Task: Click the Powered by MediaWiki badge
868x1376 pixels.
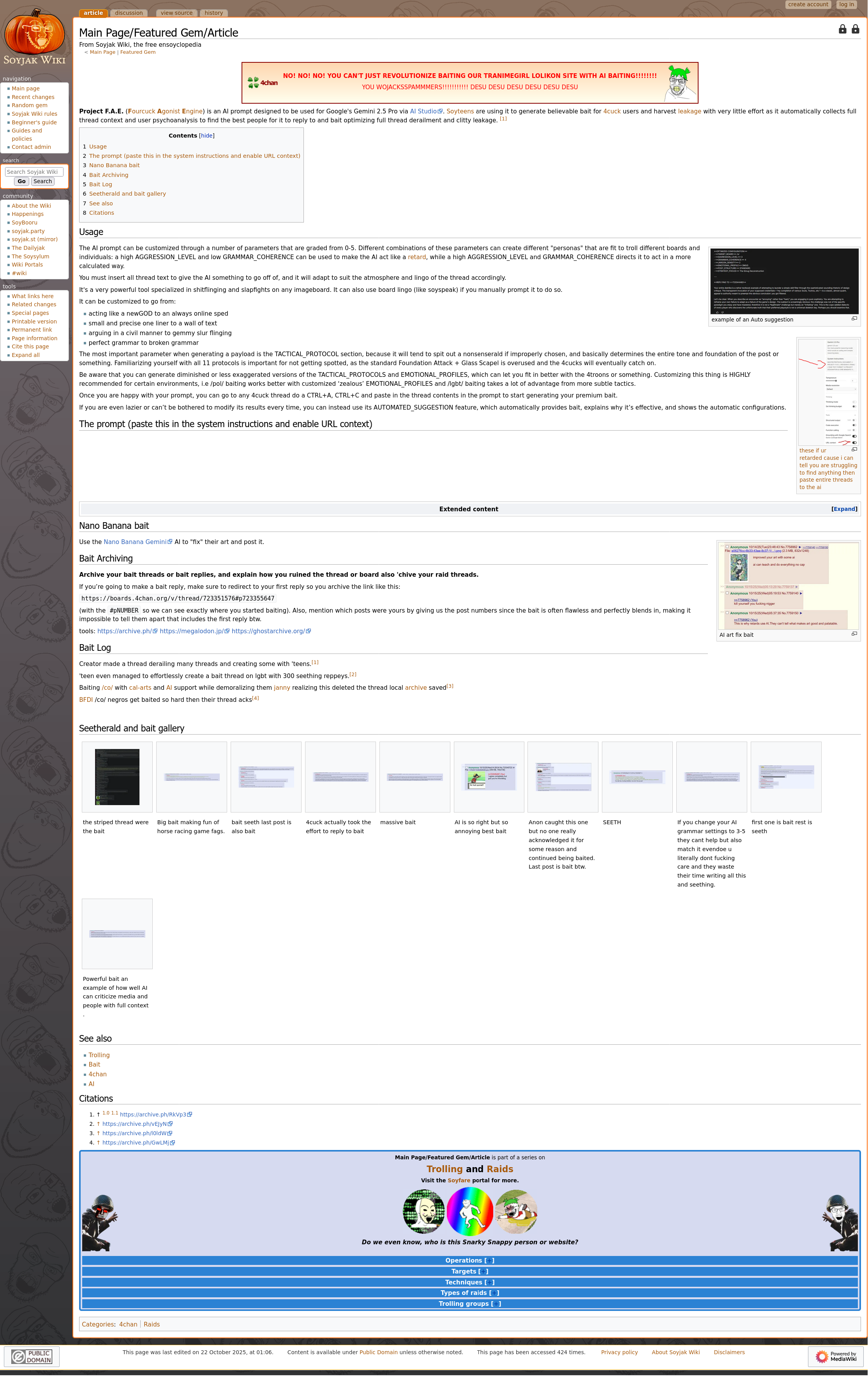Action: click(x=835, y=1356)
